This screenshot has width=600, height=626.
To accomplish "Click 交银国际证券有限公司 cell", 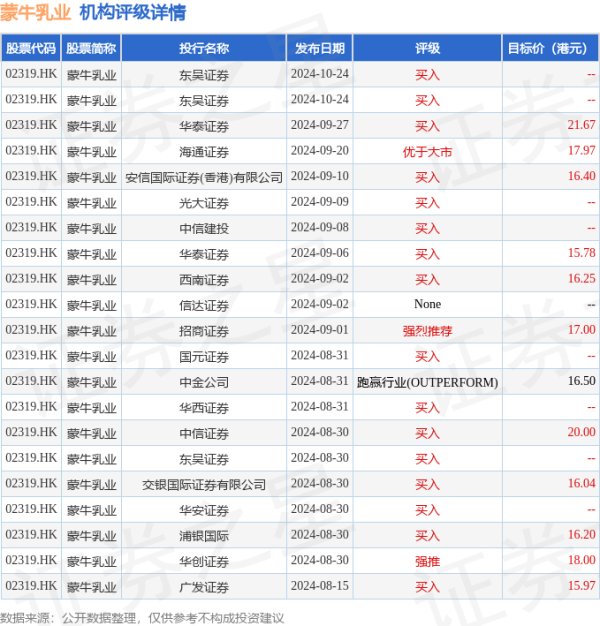I will [x=204, y=484].
